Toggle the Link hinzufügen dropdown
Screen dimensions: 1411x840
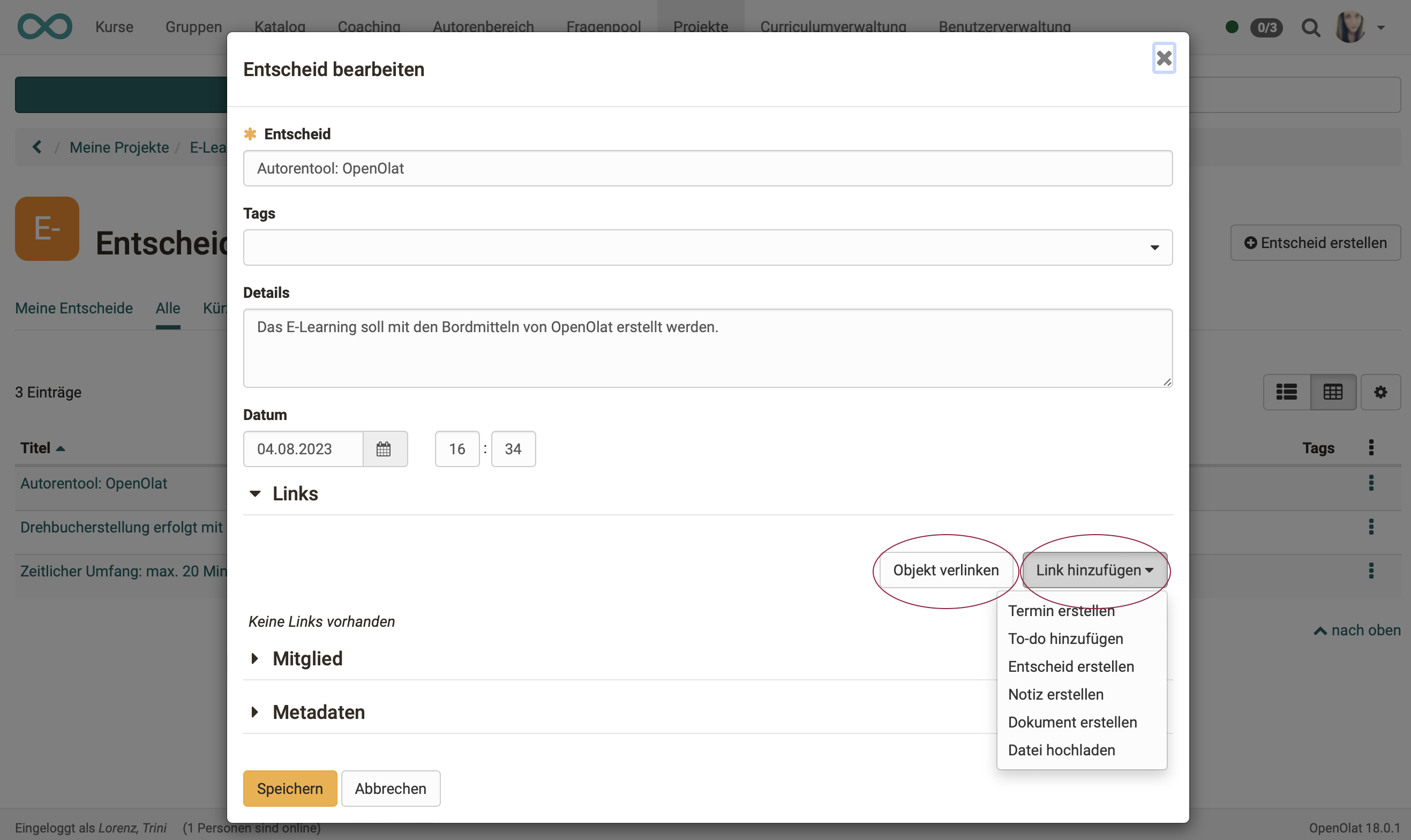pyautogui.click(x=1094, y=570)
